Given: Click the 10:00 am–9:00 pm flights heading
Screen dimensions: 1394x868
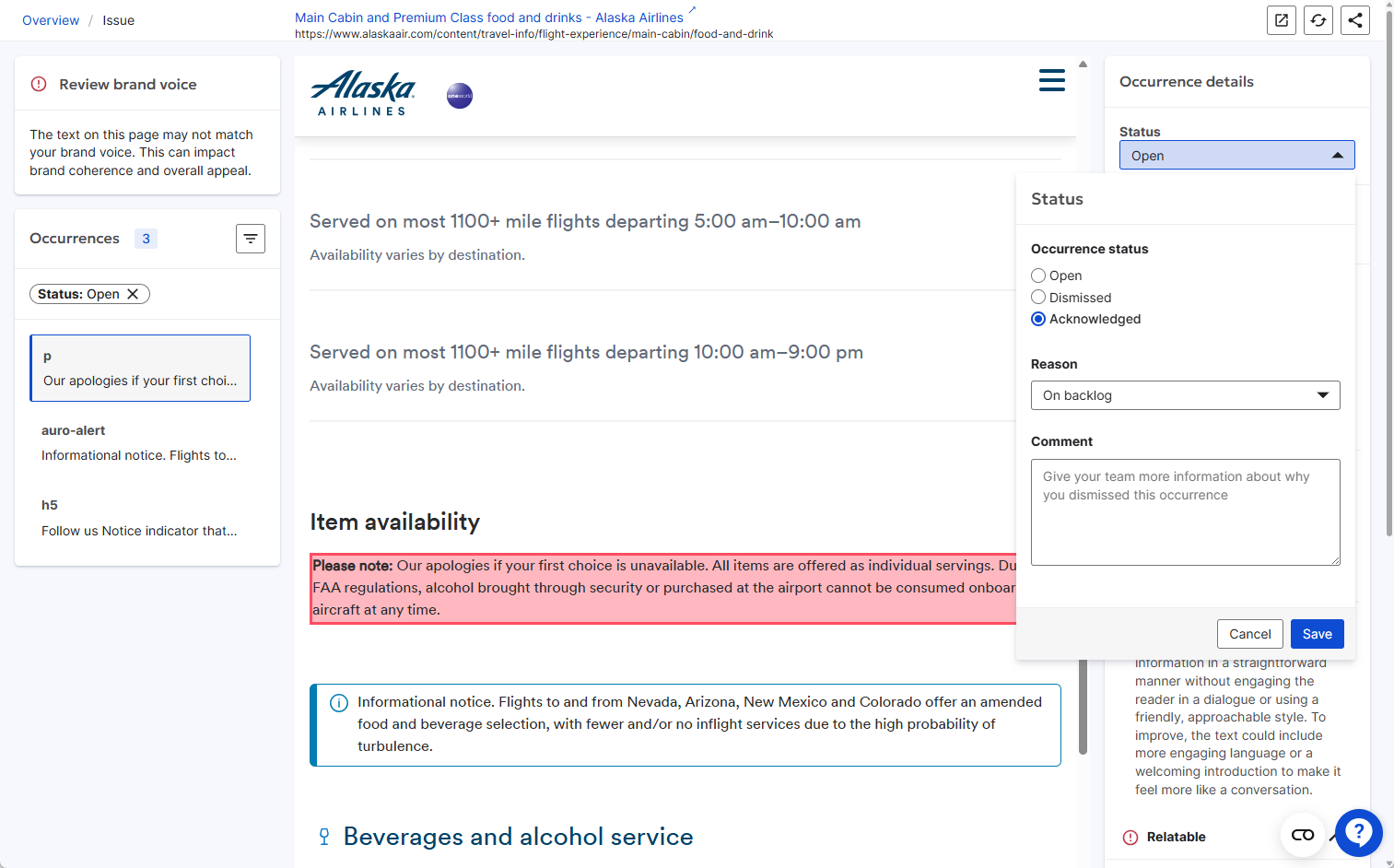Looking at the screenshot, I should (586, 352).
